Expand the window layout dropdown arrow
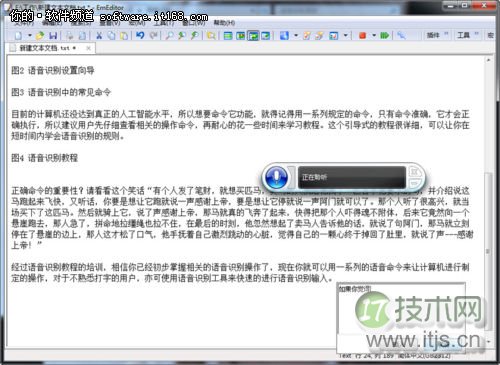The height and width of the screenshot is (365, 500). tap(345, 35)
